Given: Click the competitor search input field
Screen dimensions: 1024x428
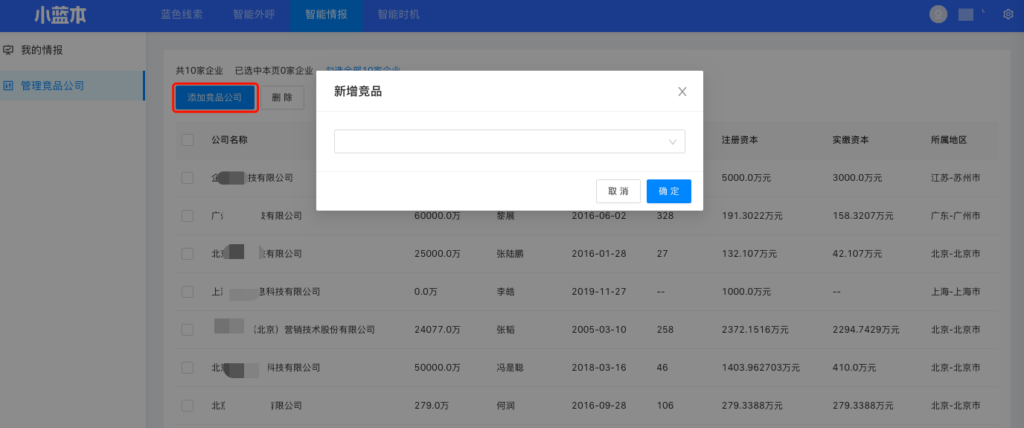Looking at the screenshot, I should coord(500,142).
